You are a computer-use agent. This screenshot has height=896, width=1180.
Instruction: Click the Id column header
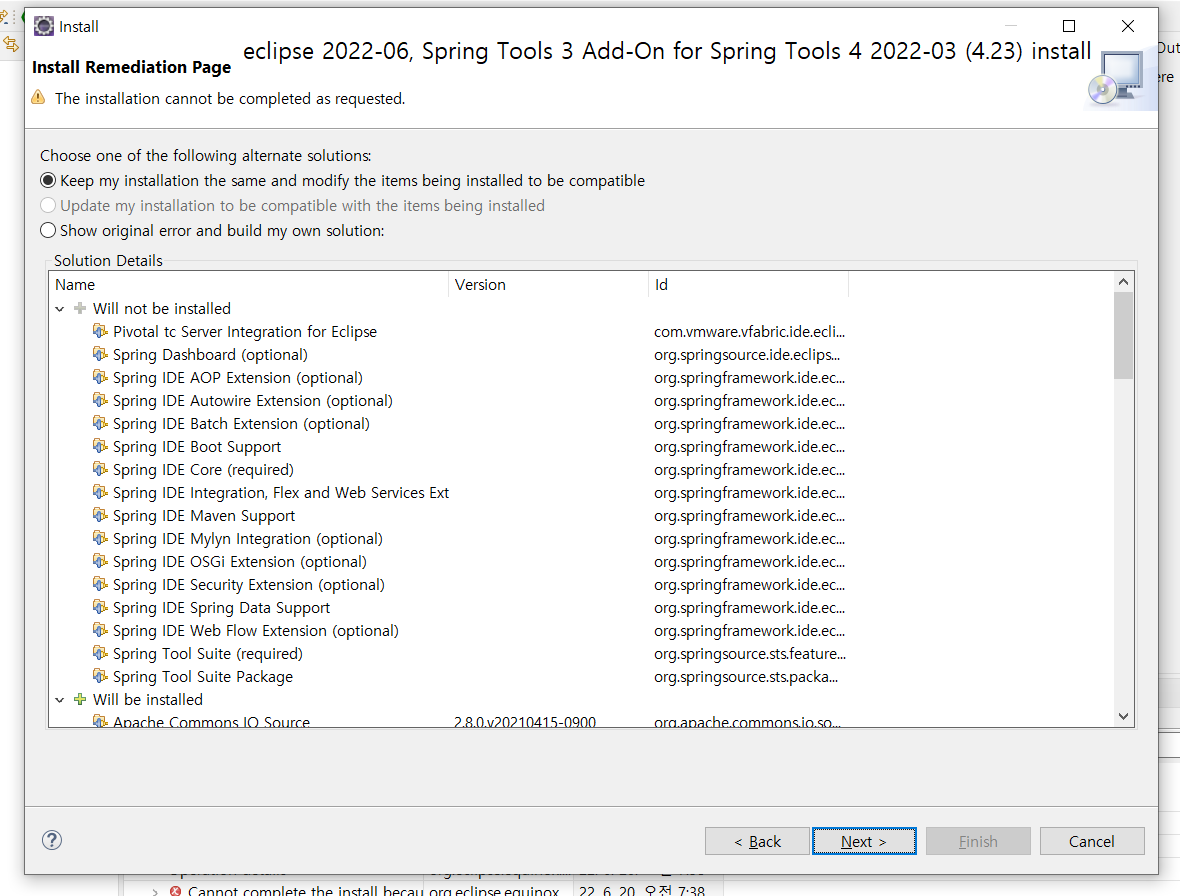pyautogui.click(x=749, y=285)
